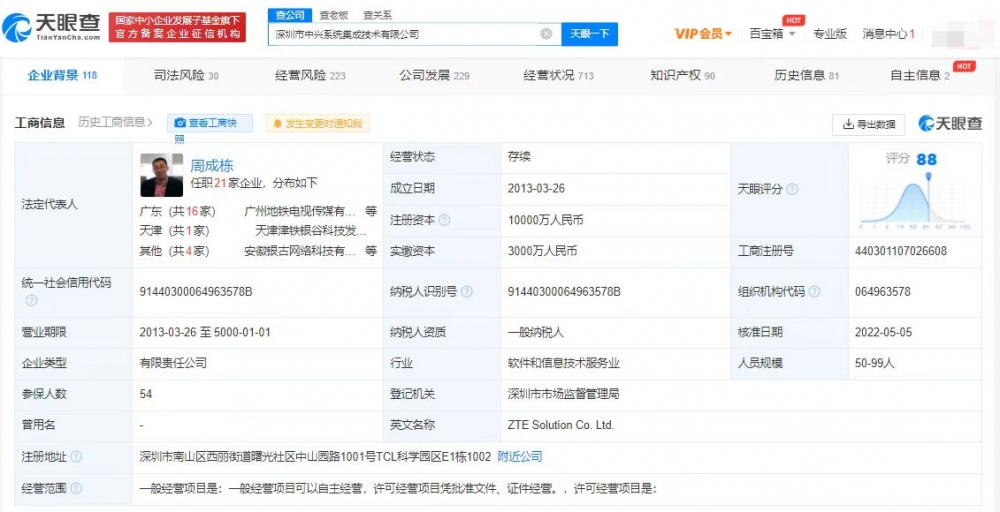Open 消息中心 notifications
Screen dimensions: 1000x512
click(888, 34)
